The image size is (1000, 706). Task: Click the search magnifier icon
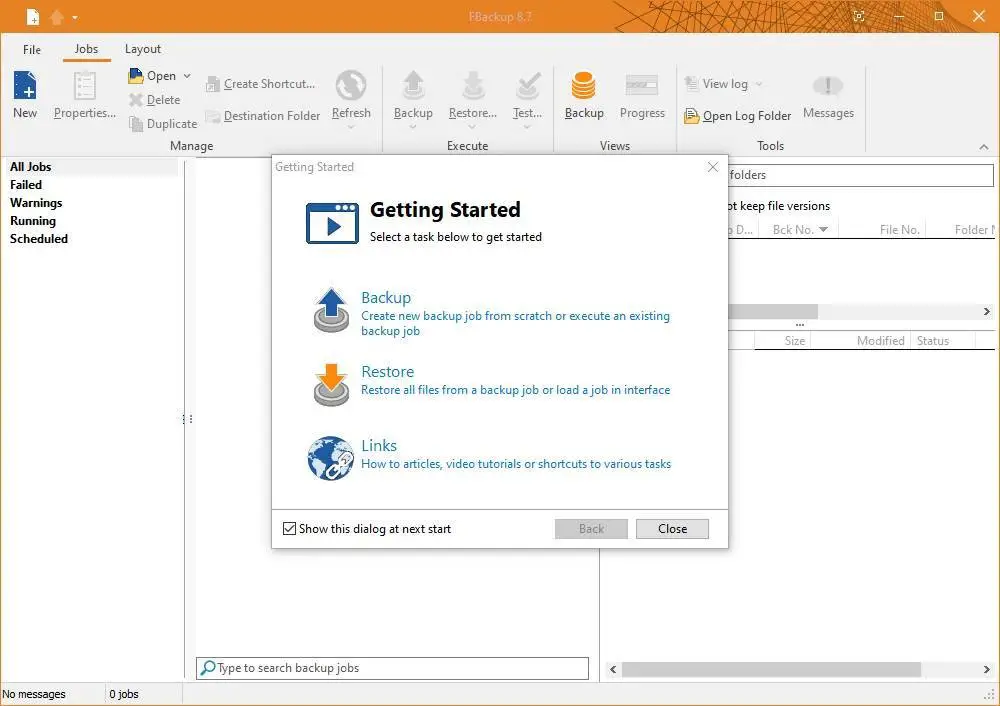click(x=207, y=668)
